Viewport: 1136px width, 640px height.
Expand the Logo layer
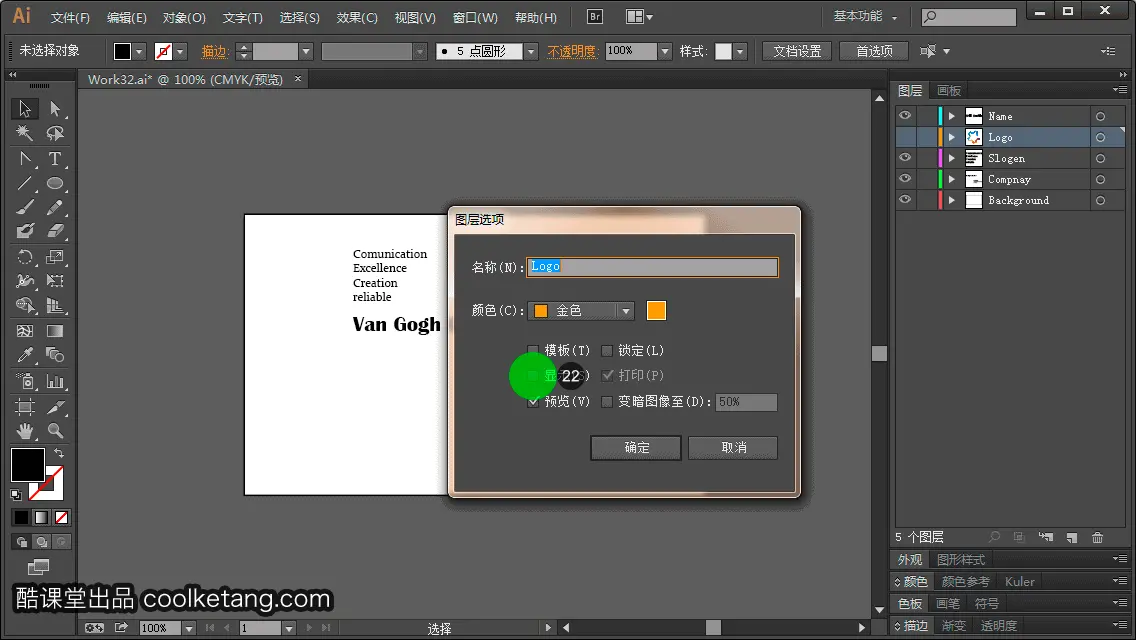[x=952, y=137]
